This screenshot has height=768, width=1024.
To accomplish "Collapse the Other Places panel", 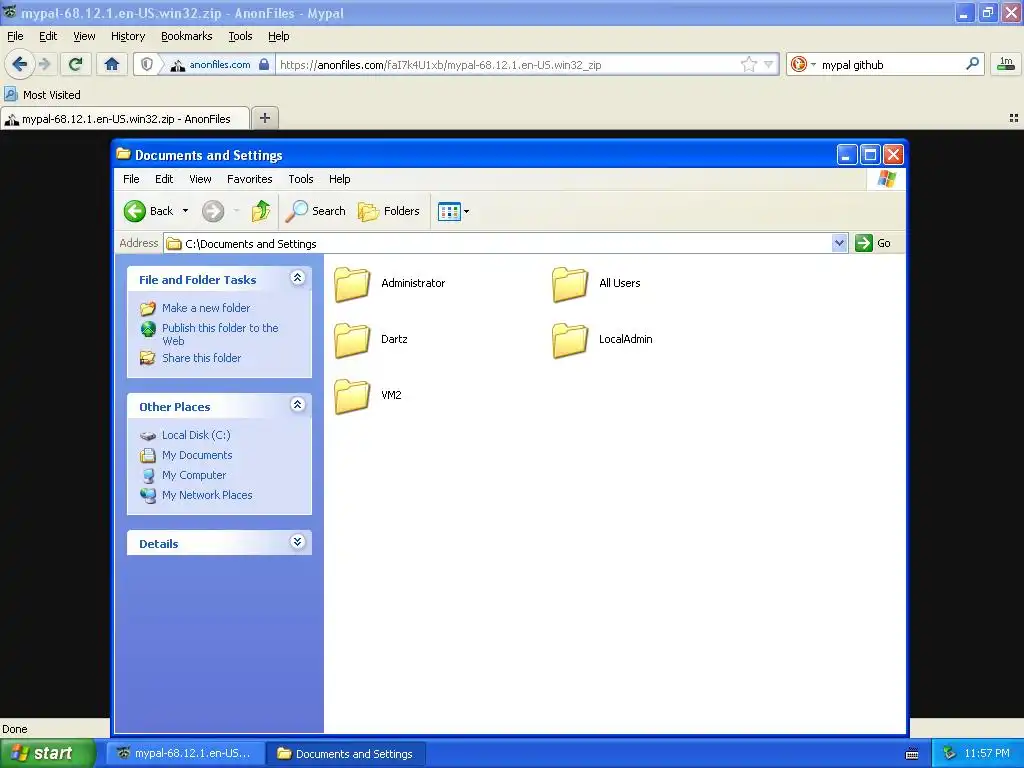I will [297, 405].
